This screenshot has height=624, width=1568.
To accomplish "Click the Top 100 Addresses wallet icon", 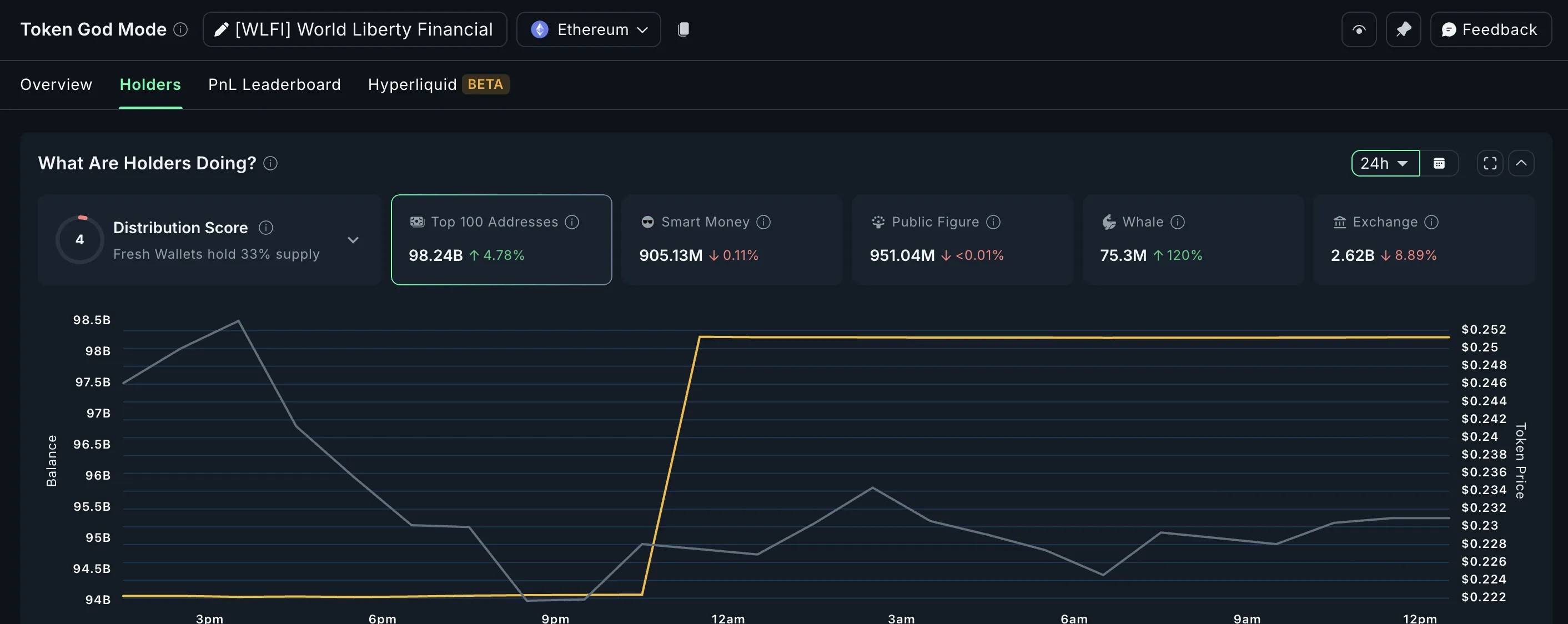I will tap(417, 222).
